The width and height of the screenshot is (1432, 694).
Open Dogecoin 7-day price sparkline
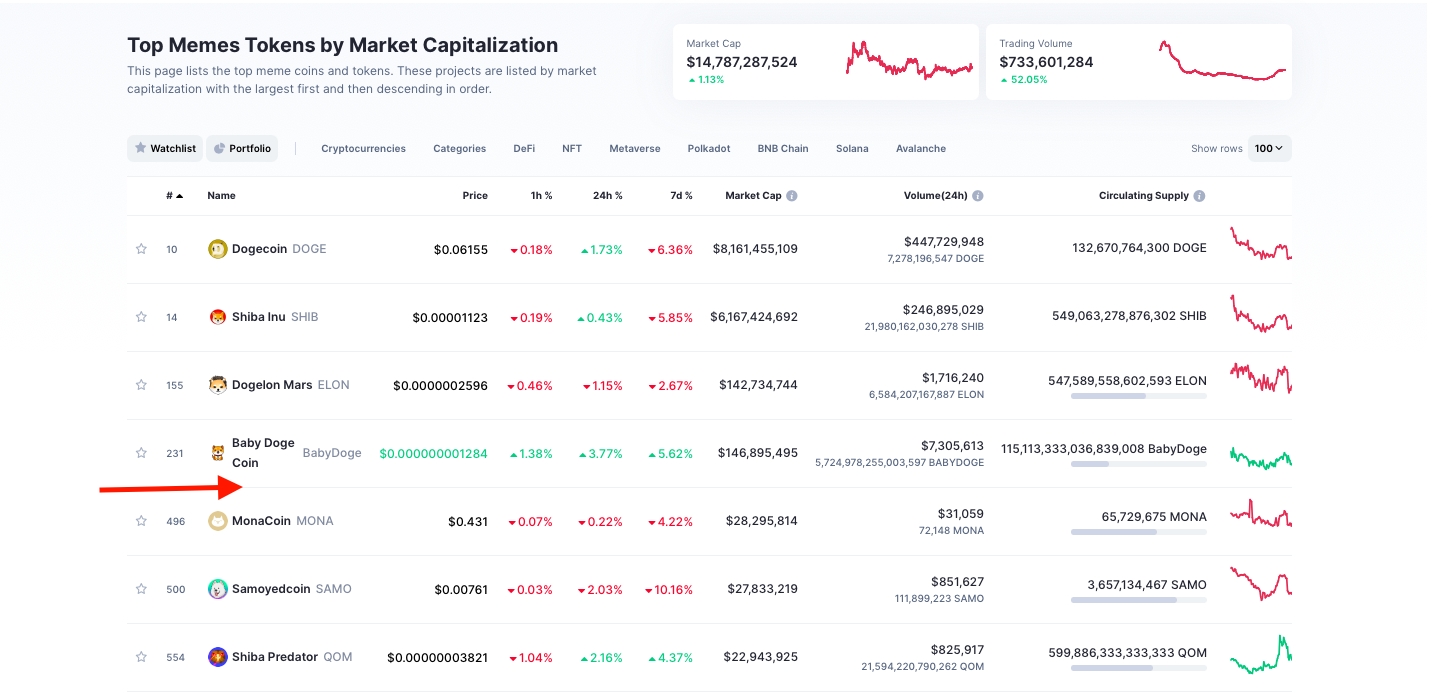[x=1261, y=244]
